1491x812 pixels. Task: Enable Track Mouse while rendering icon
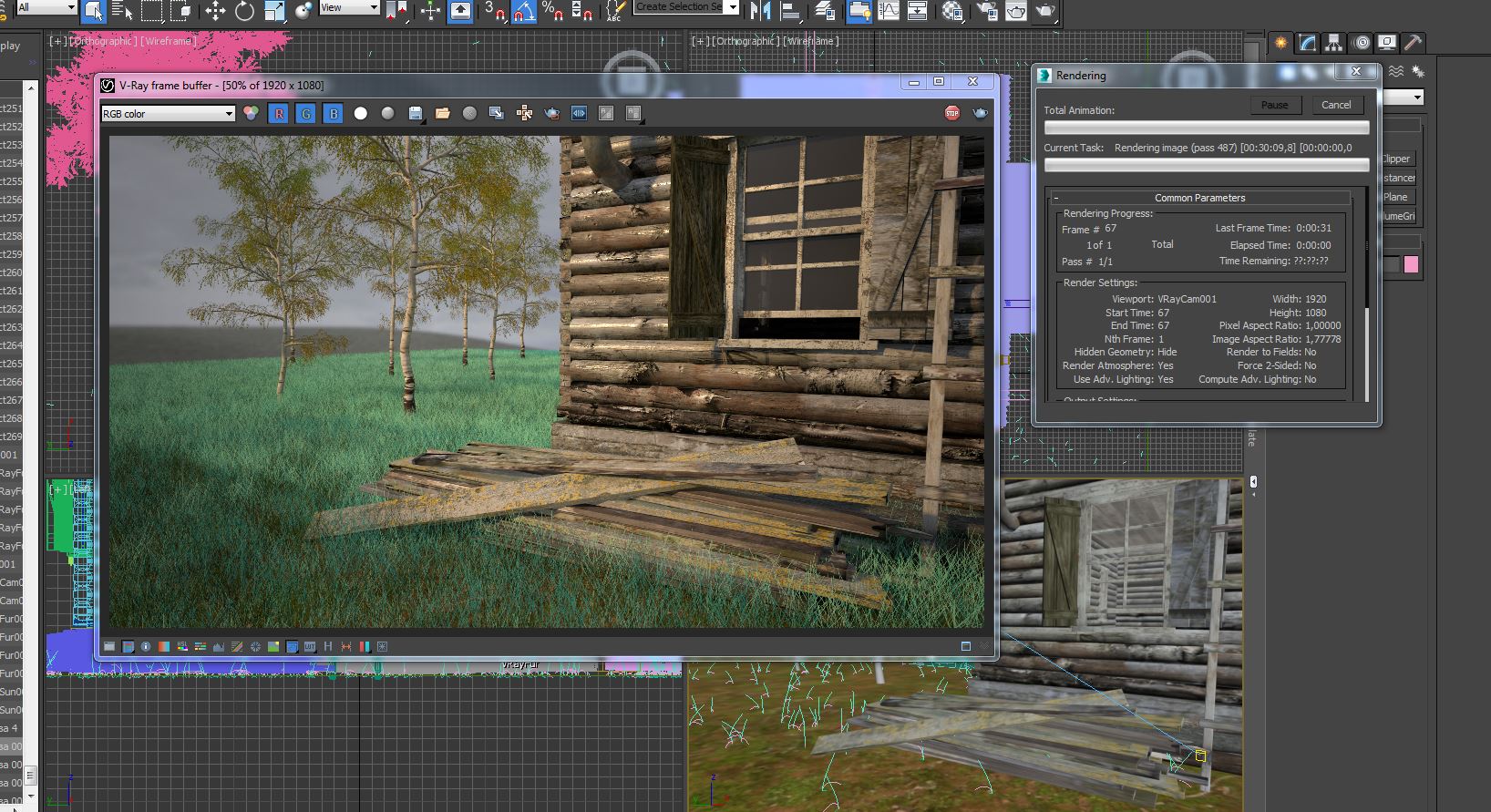coord(524,113)
